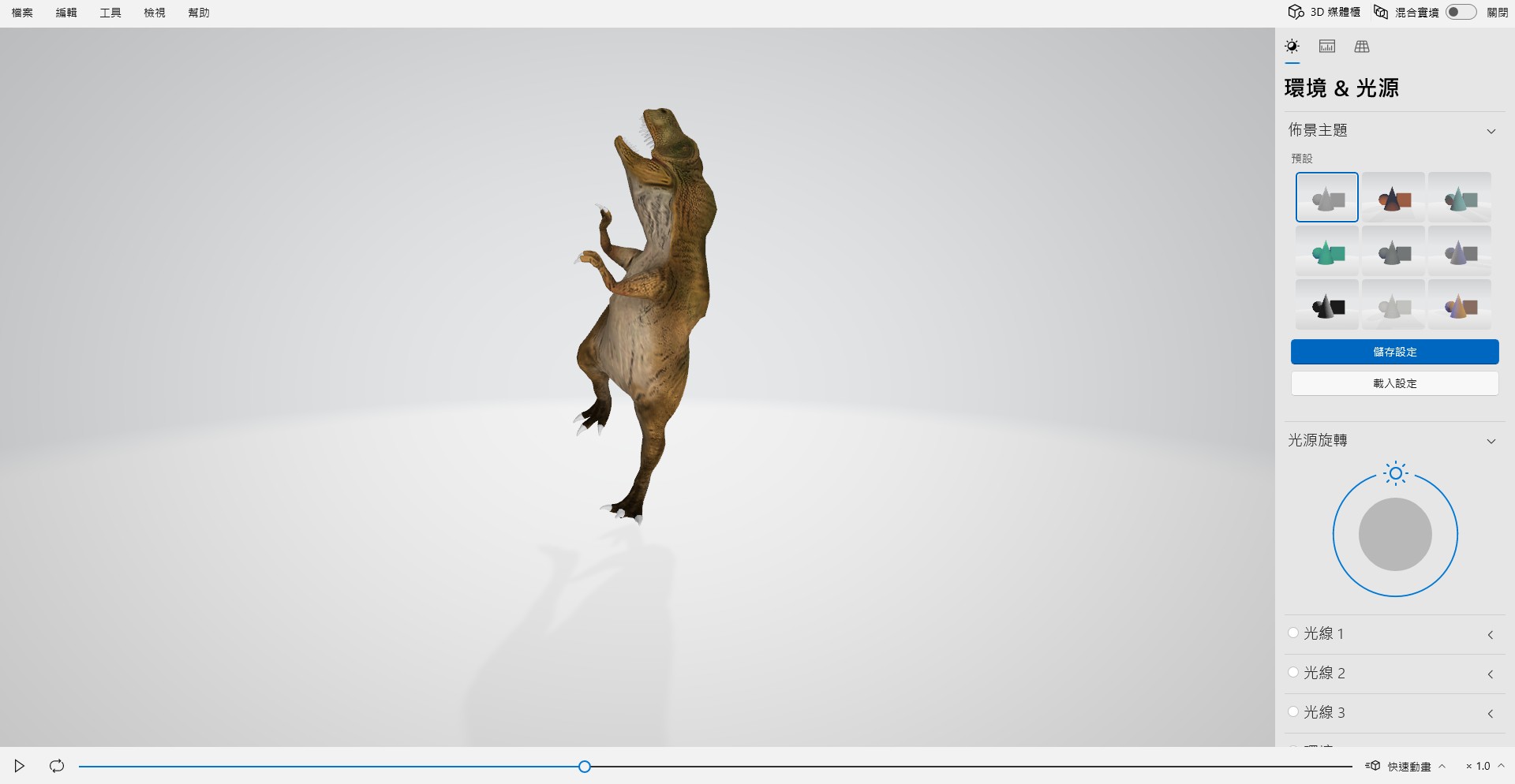Collapse the 光源旋轉 light rotation section
The width and height of the screenshot is (1515, 784).
coord(1491,441)
